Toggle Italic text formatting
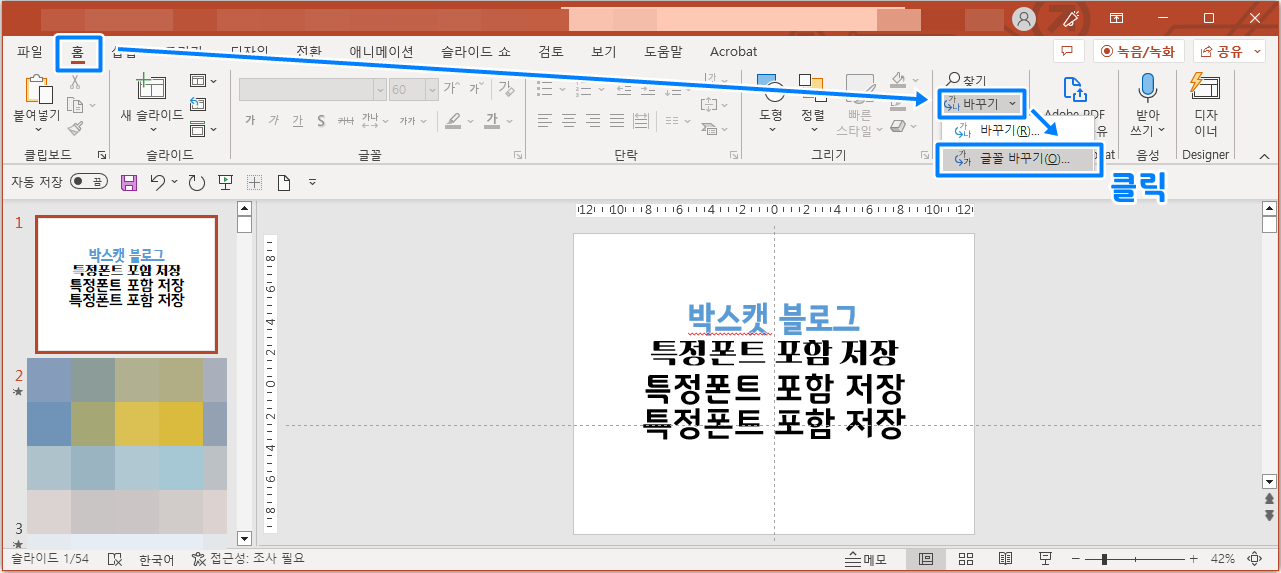1281x573 pixels. 273,121
